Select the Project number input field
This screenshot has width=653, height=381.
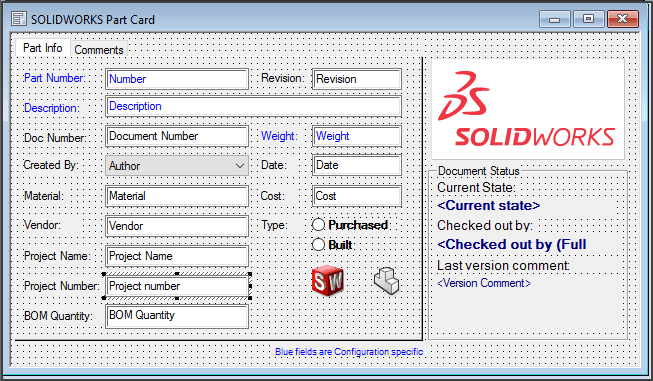point(177,286)
